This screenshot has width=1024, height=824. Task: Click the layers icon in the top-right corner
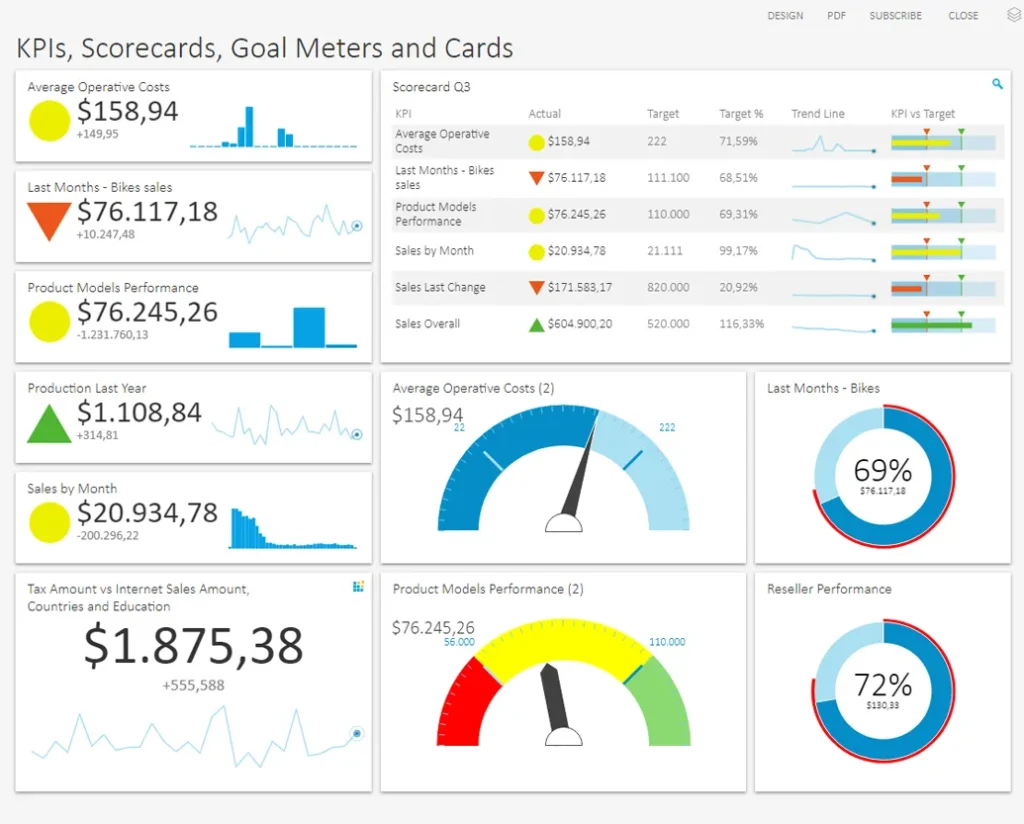[1013, 16]
